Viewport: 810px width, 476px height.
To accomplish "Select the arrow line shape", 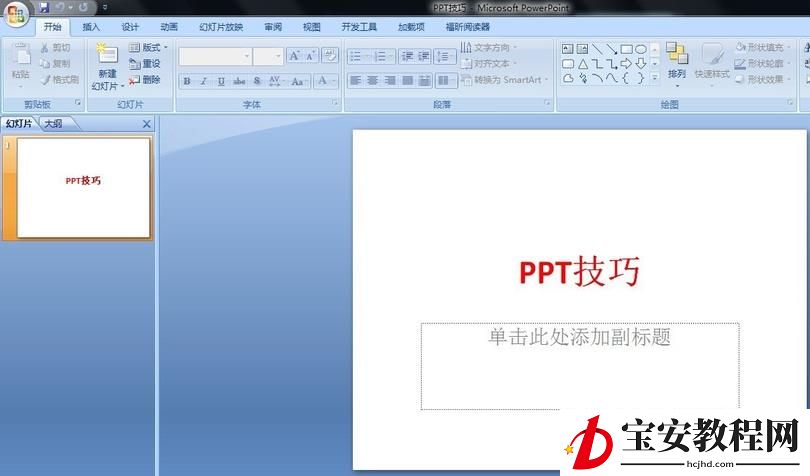I will coord(612,49).
